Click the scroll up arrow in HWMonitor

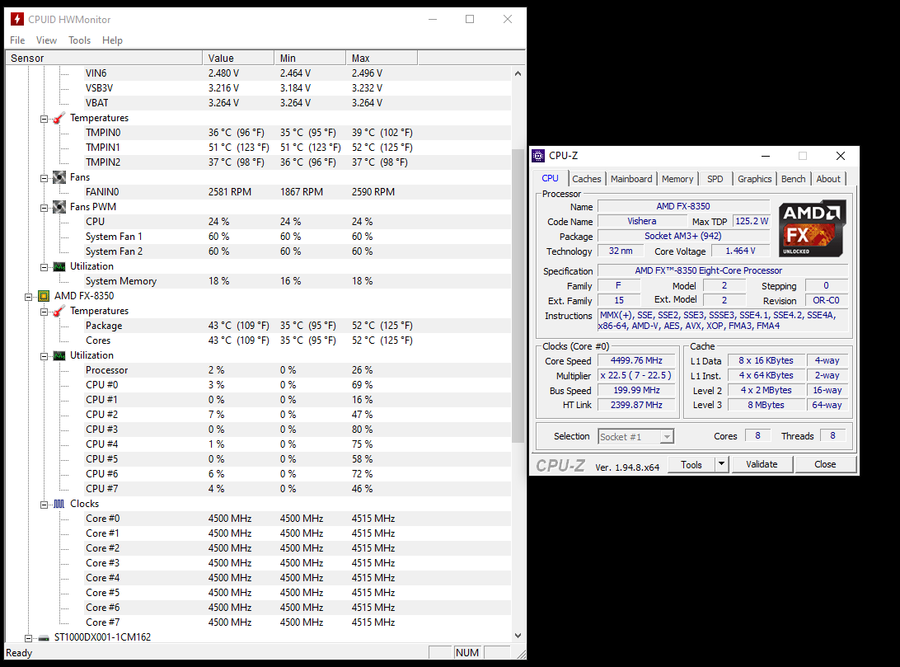pyautogui.click(x=518, y=73)
